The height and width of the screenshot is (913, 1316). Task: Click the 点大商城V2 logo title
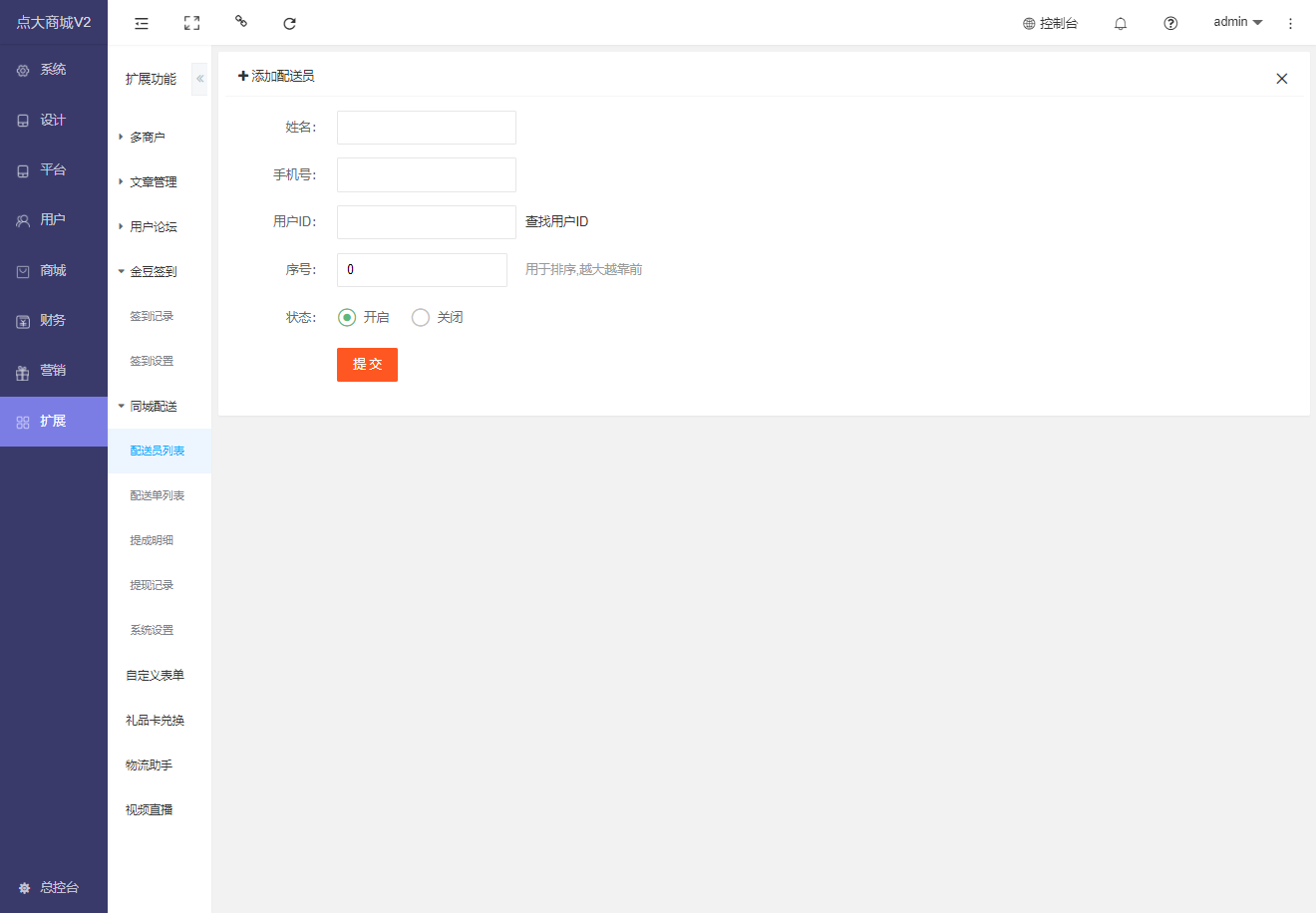point(54,22)
